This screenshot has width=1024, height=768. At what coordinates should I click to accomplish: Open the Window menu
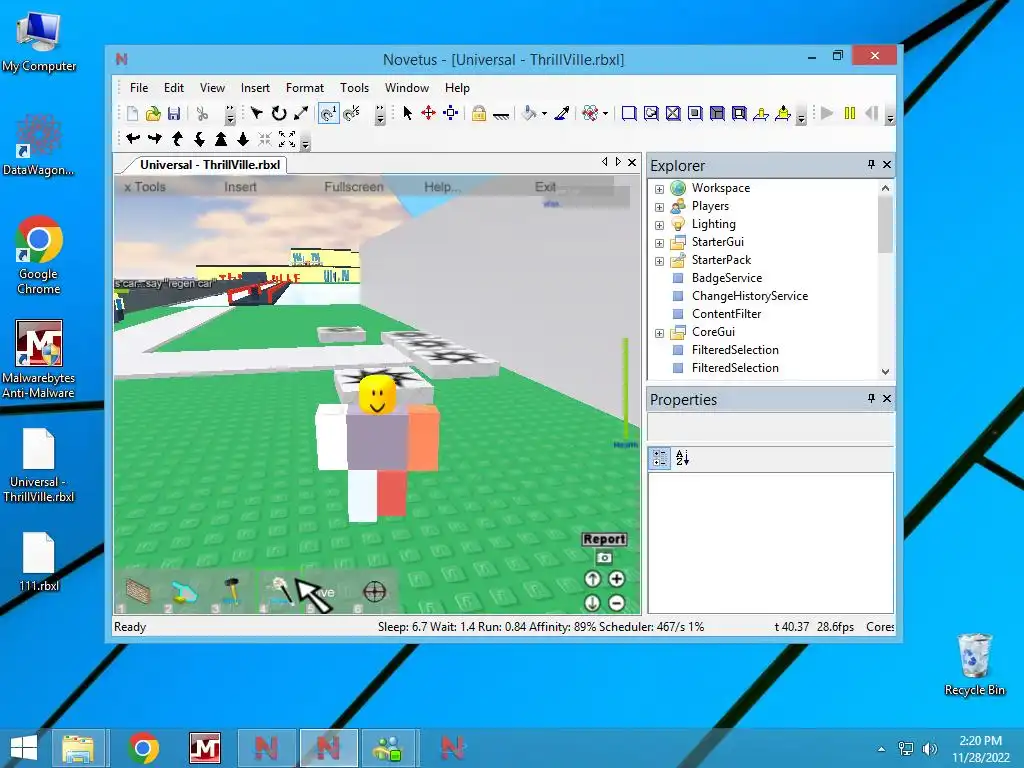407,88
